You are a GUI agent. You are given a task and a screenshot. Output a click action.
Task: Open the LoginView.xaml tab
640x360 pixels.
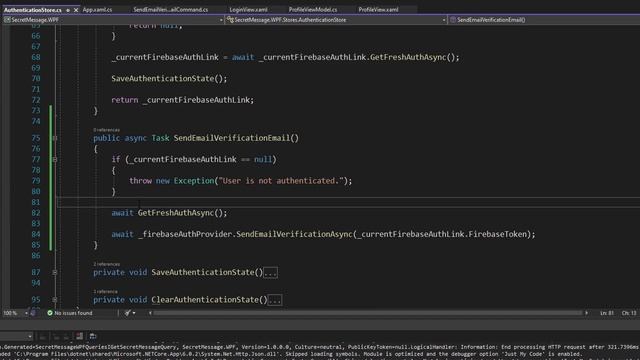coord(248,9)
